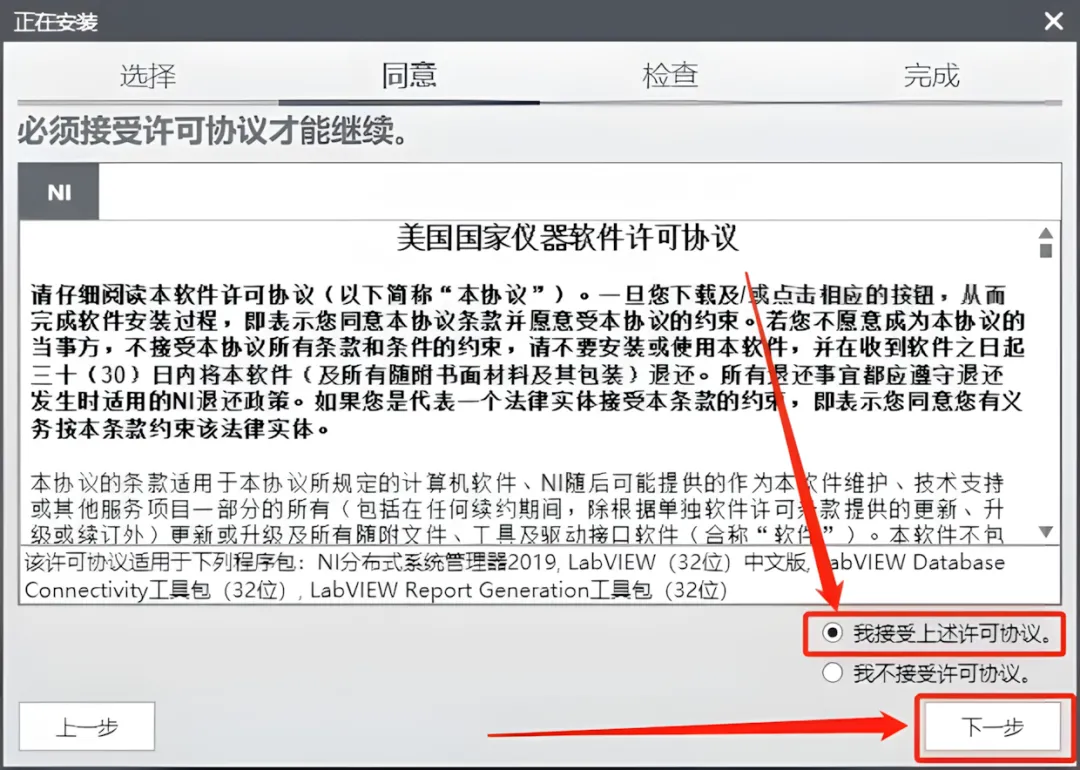Click the package list text mentioning LabVIEW Database
The image size is (1080, 770).
coord(515,576)
